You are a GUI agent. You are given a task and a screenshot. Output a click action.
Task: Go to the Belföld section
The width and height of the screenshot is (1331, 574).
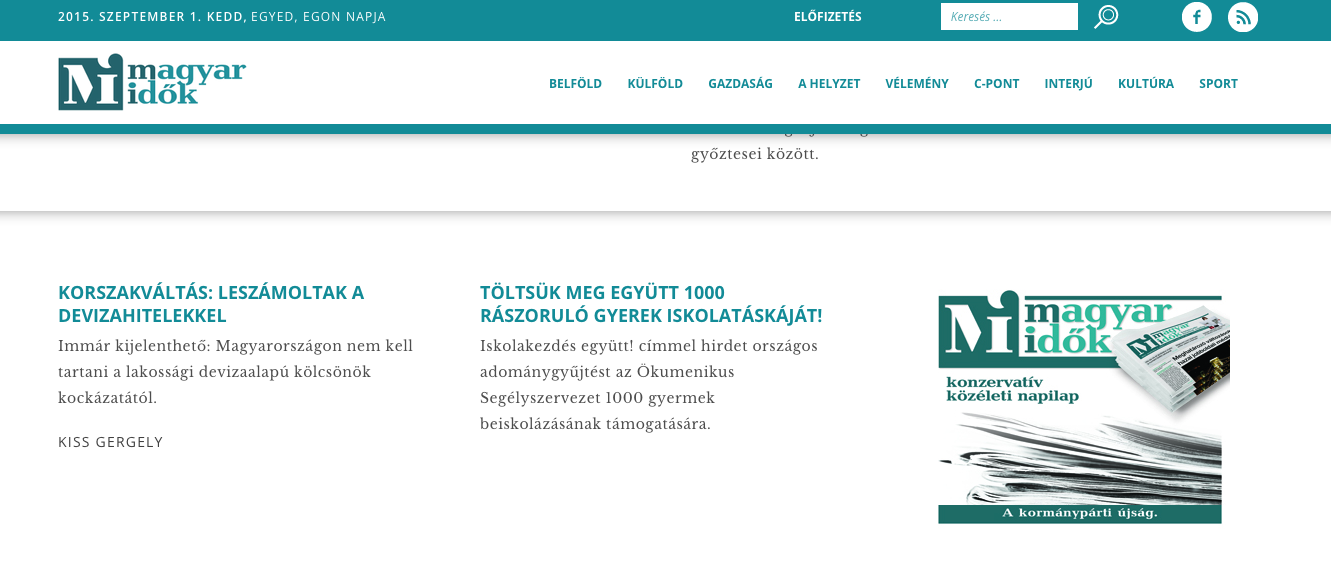[x=575, y=84]
